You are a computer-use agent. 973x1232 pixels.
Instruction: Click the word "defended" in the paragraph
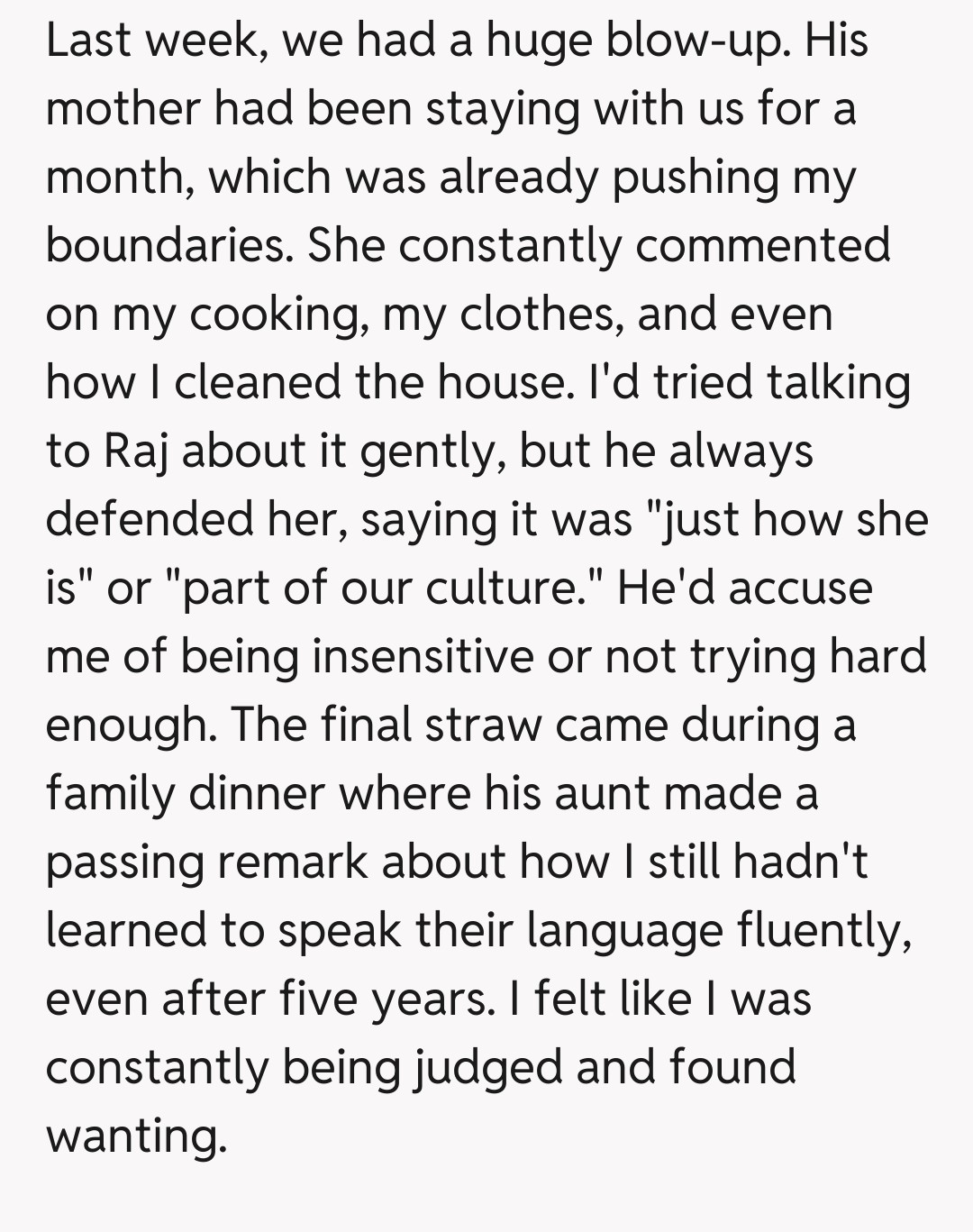(149, 520)
